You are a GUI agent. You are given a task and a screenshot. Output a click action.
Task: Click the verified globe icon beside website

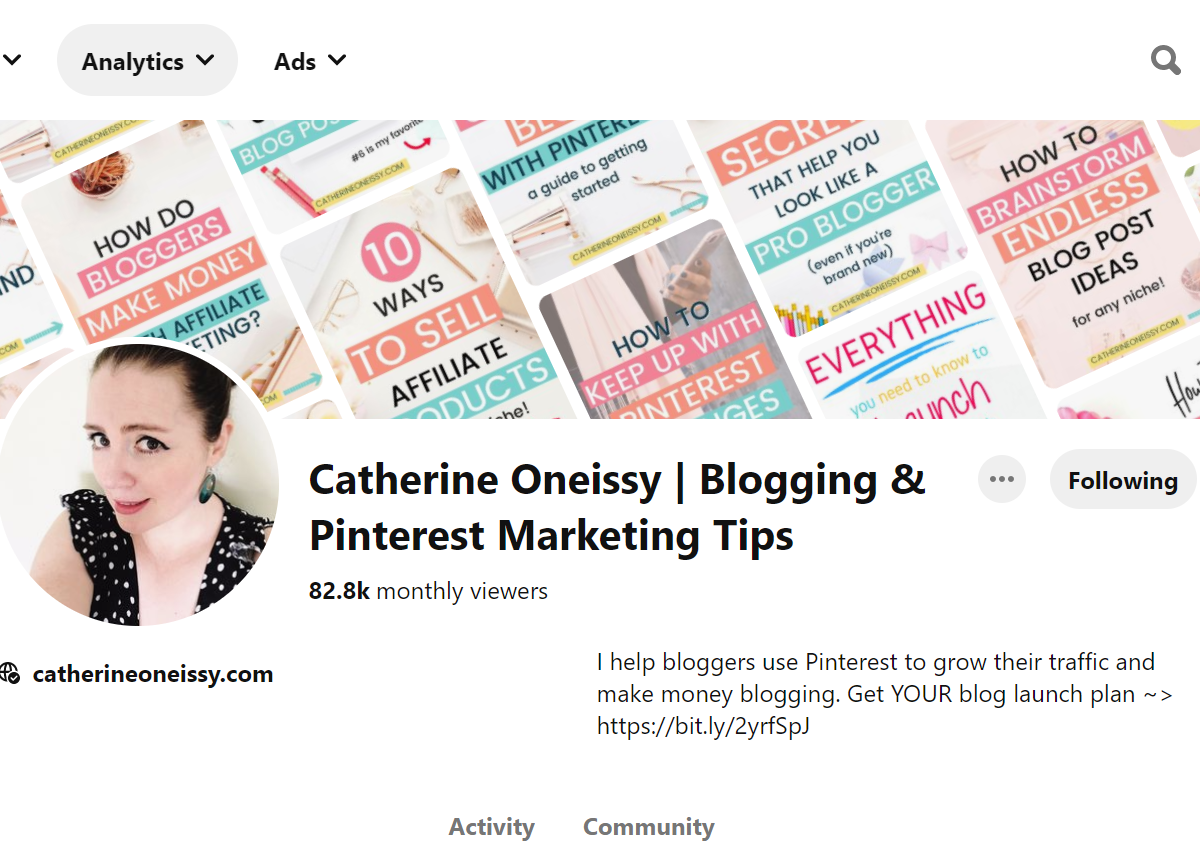[x=10, y=673]
